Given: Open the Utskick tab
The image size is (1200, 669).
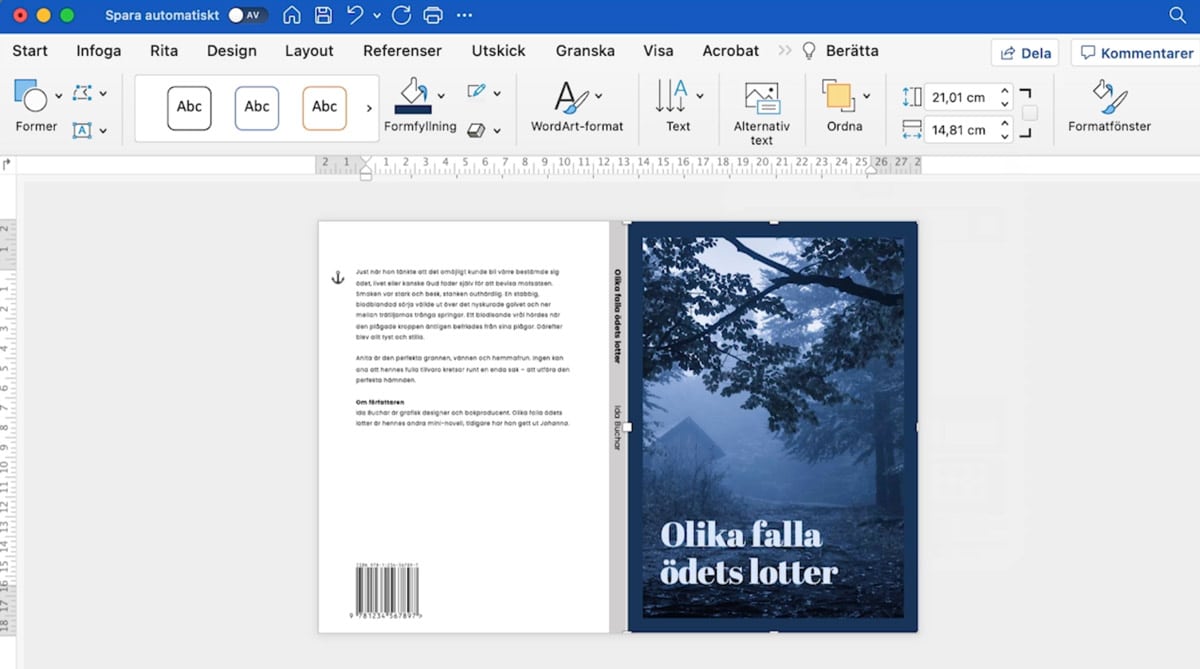Looking at the screenshot, I should pos(498,50).
